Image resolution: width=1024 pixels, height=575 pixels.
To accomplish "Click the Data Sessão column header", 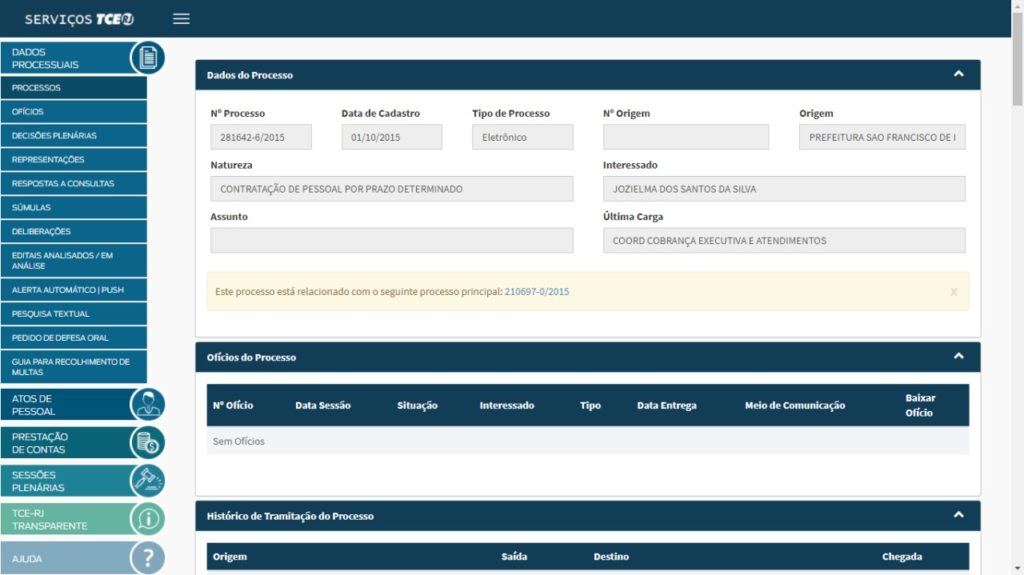I will [323, 405].
